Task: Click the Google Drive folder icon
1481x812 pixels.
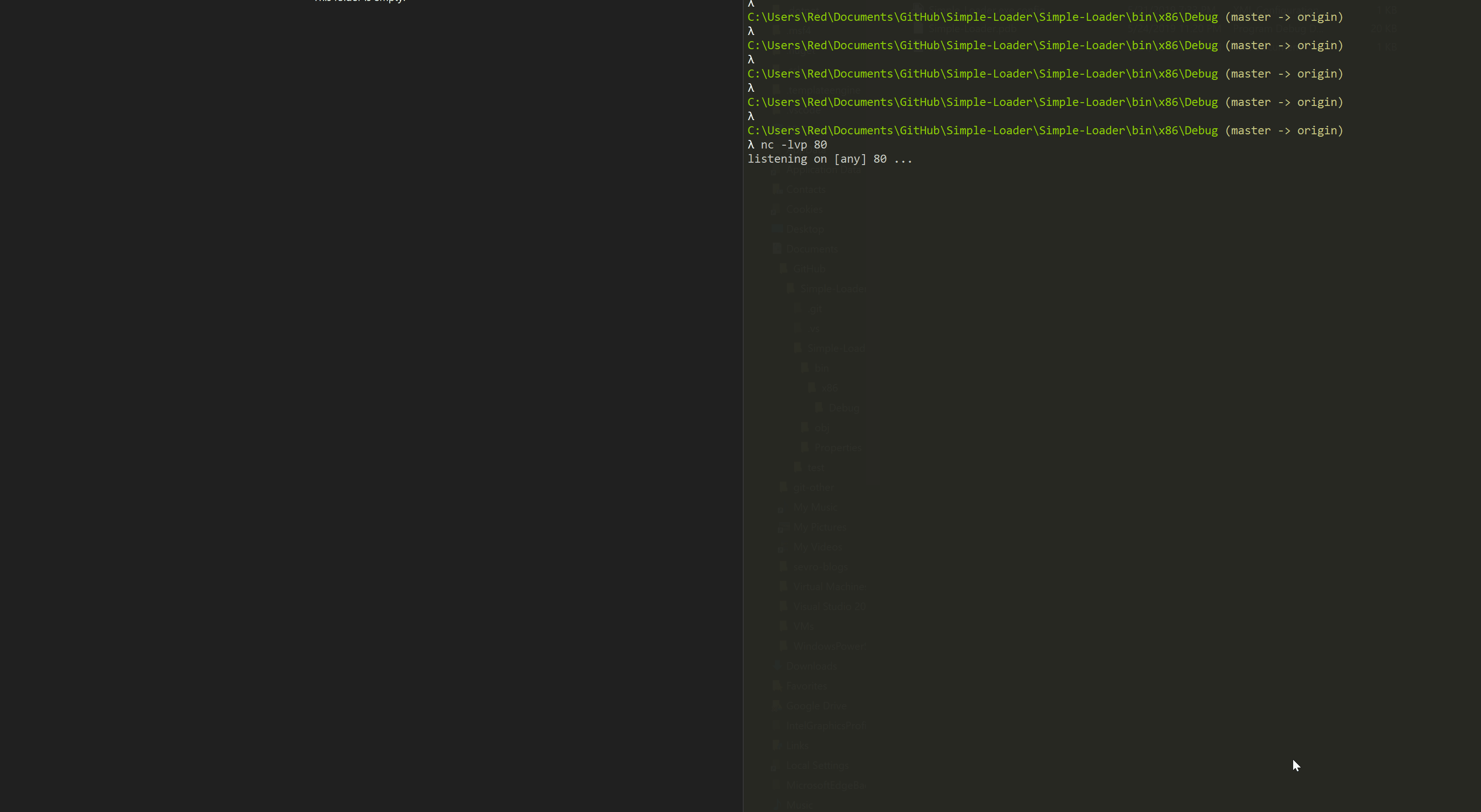Action: click(x=777, y=705)
